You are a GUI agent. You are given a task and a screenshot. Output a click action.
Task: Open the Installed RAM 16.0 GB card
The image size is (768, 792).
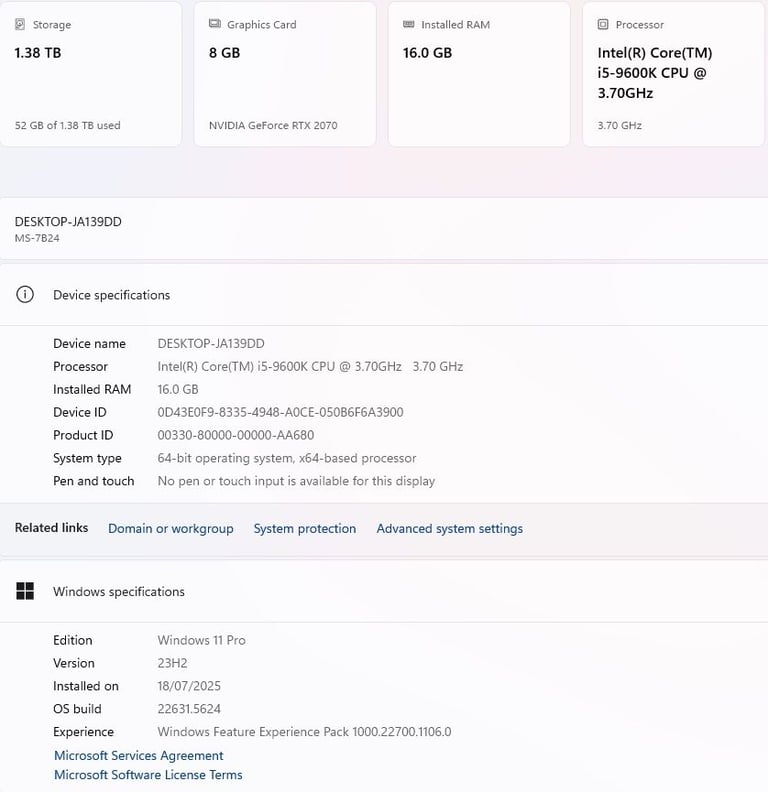(x=479, y=74)
